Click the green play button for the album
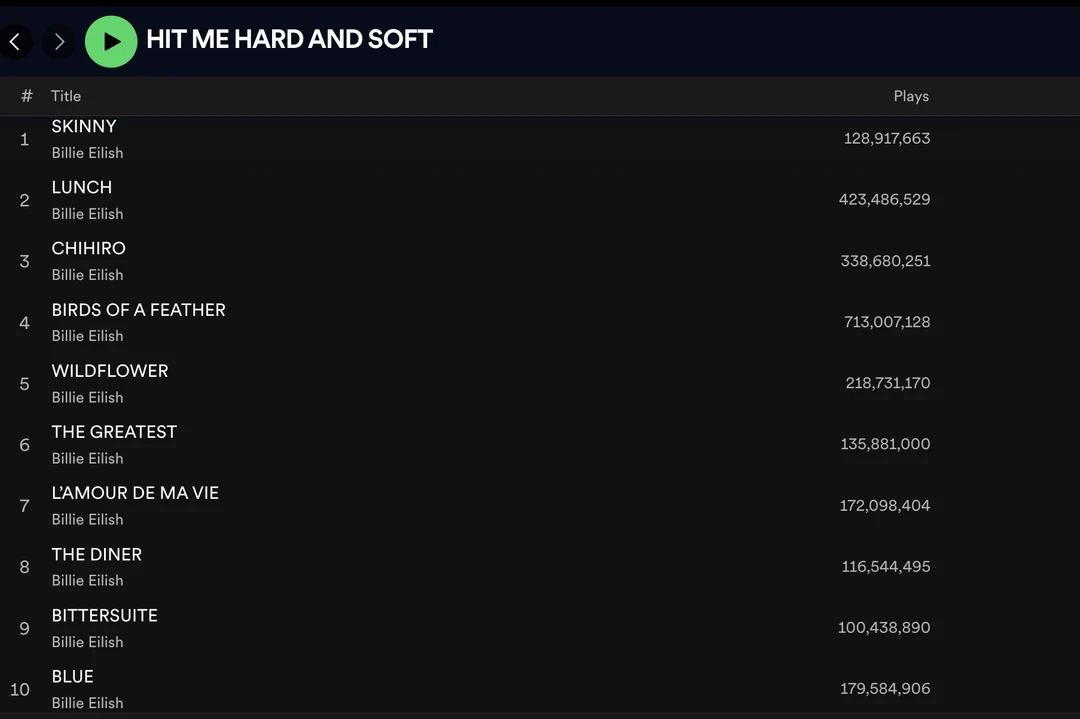 [110, 41]
